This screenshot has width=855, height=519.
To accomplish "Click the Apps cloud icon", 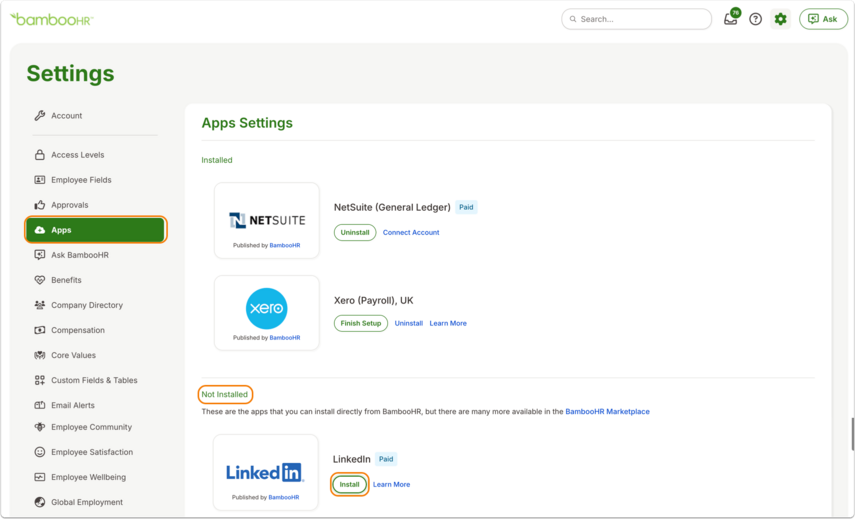I will pyautogui.click(x=40, y=230).
